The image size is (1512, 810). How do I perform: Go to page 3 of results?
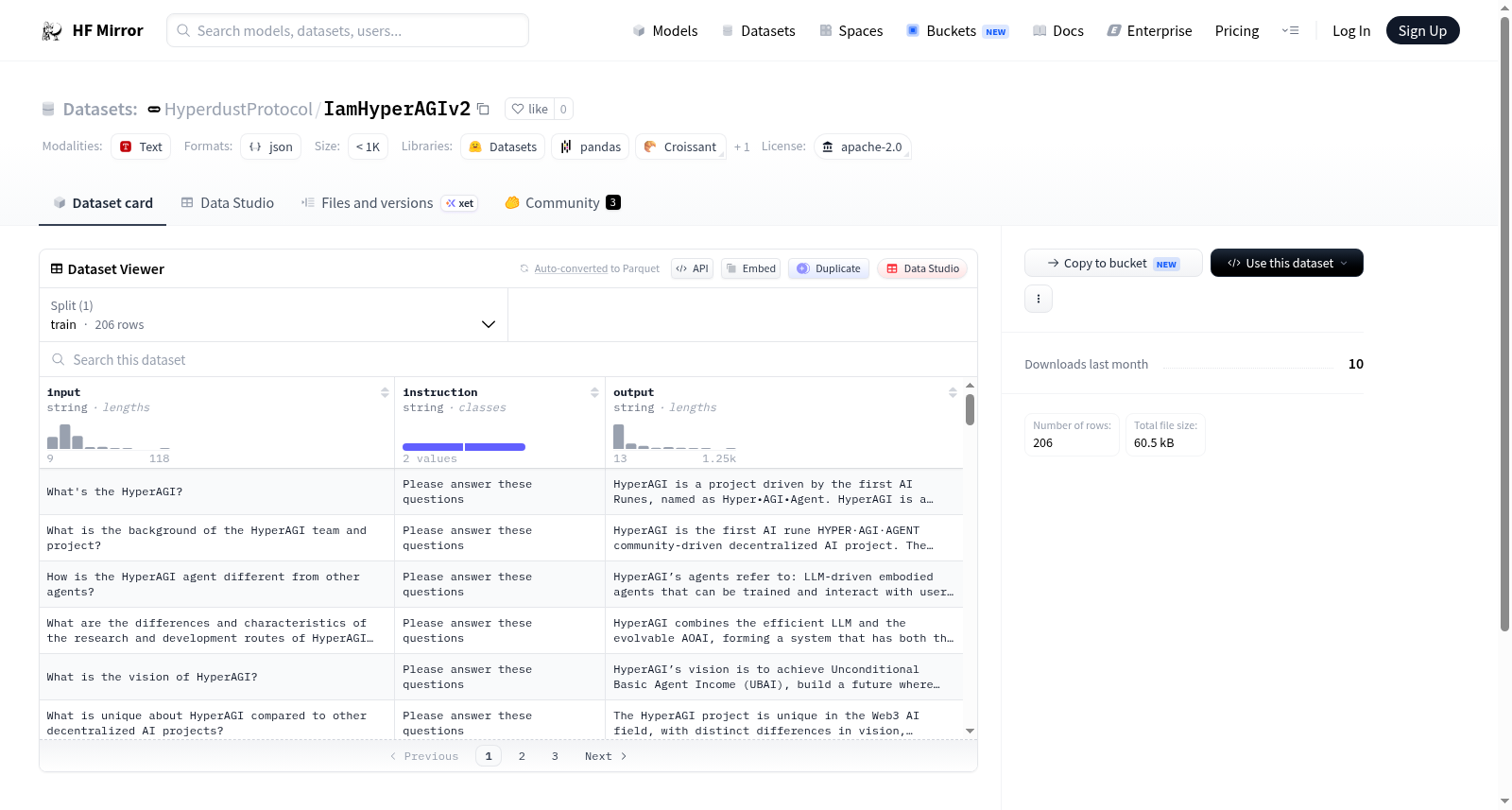[555, 756]
